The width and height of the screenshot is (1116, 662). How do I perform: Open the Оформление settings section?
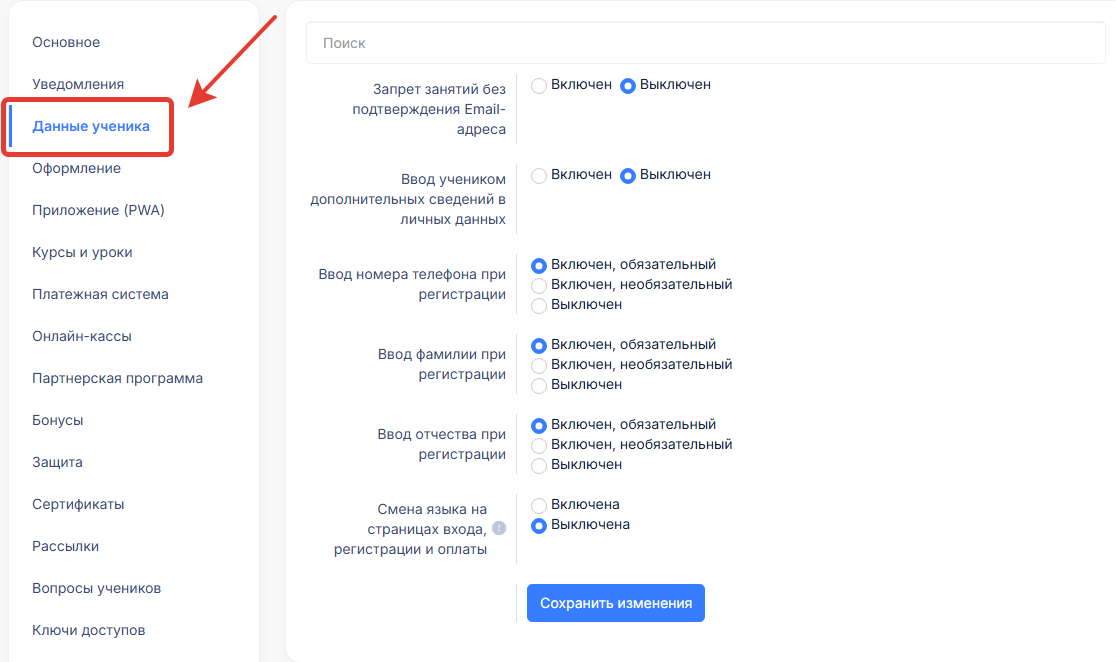(76, 168)
